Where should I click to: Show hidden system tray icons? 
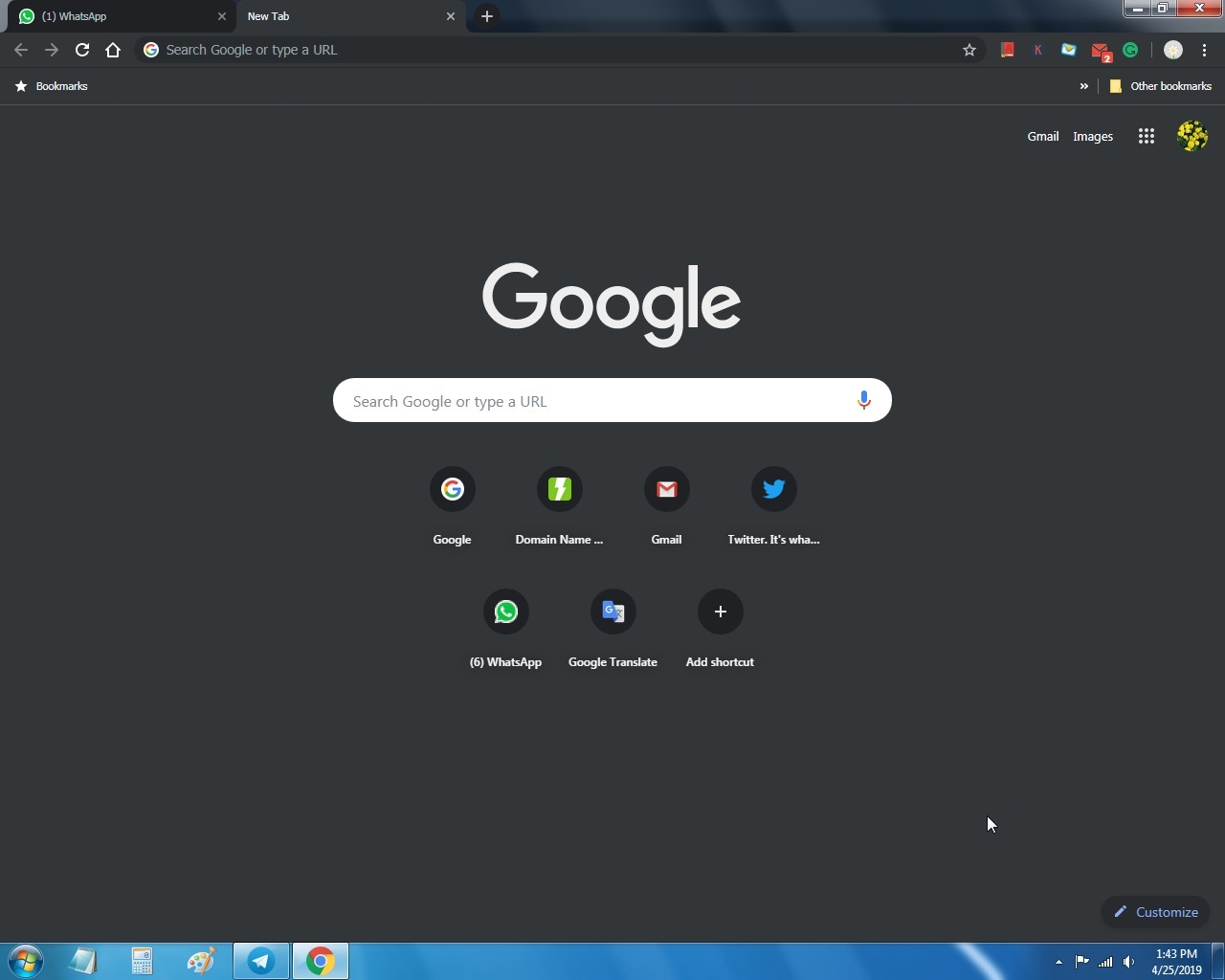coord(1058,962)
